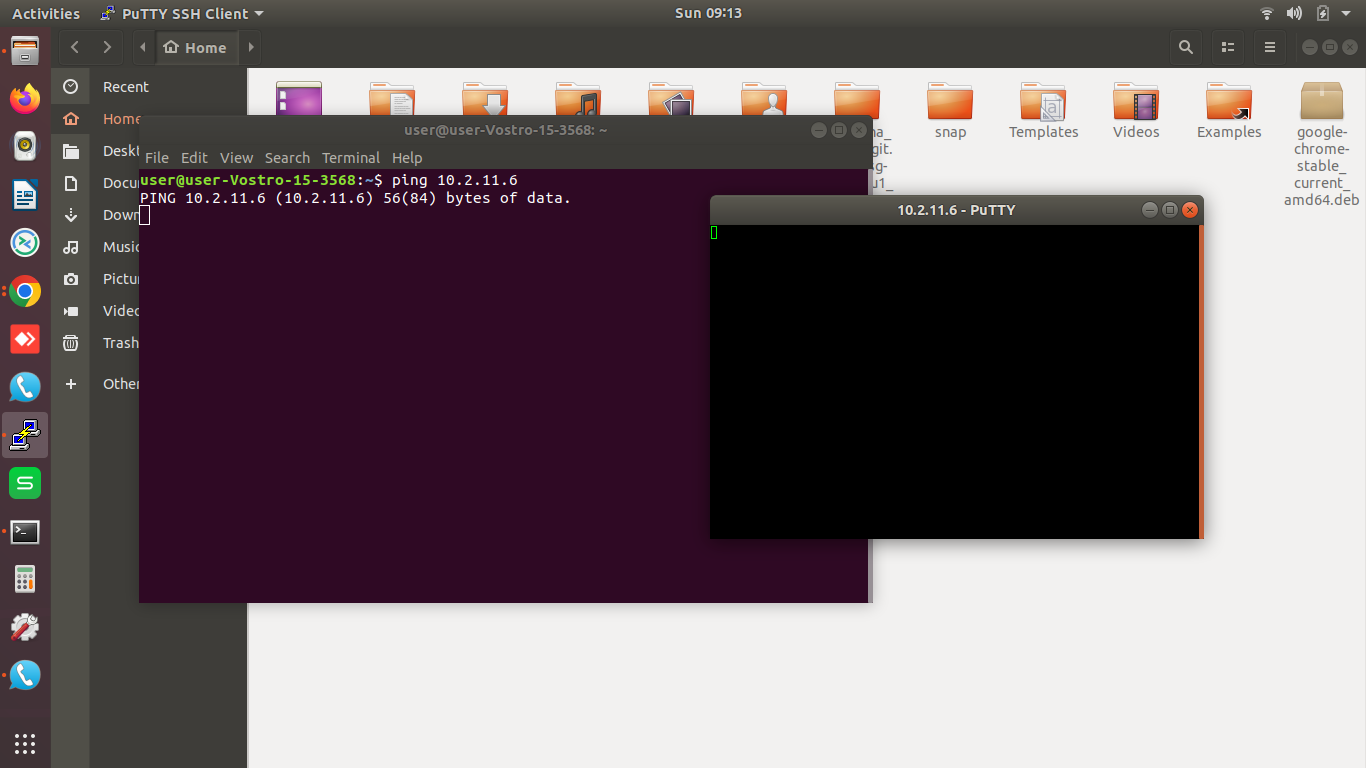
Task: Open the green S spreadsheet app in dock
Action: point(25,483)
